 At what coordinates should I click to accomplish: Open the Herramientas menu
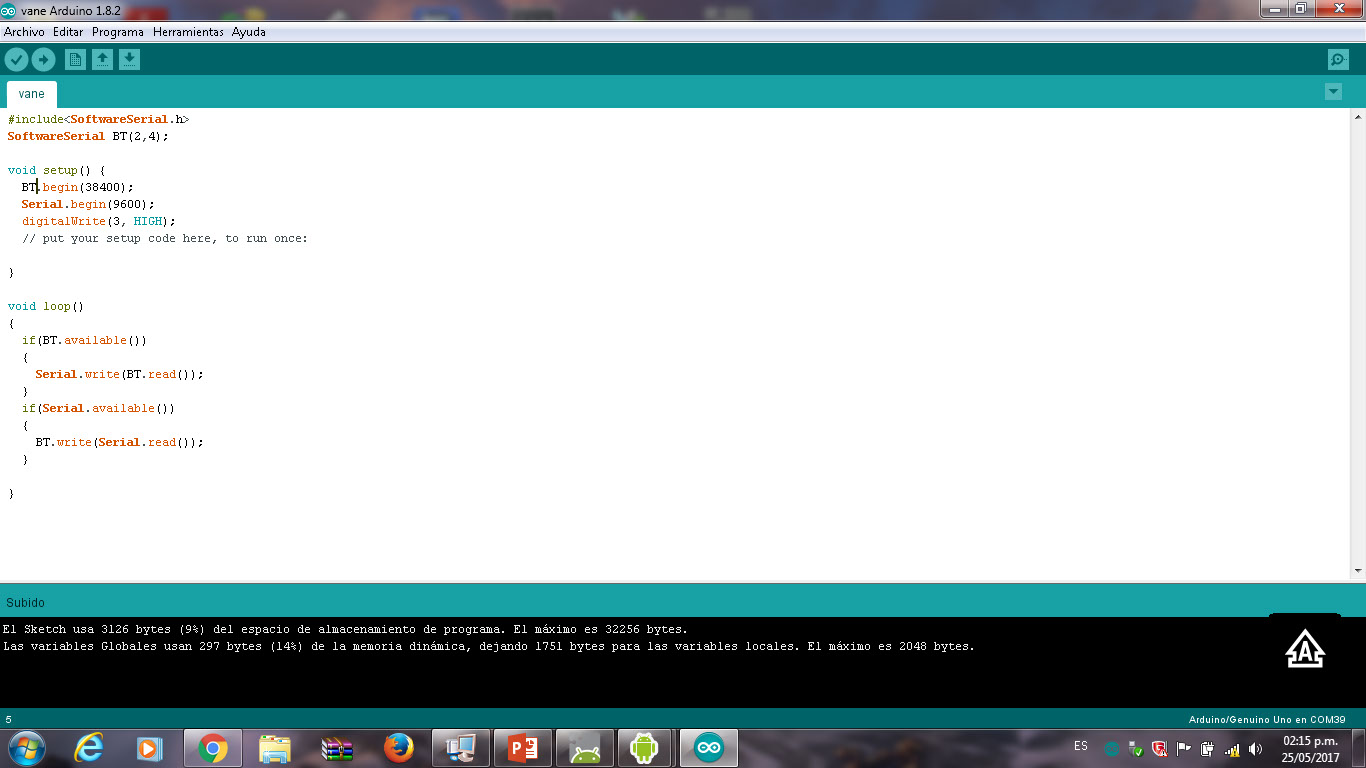(x=188, y=32)
